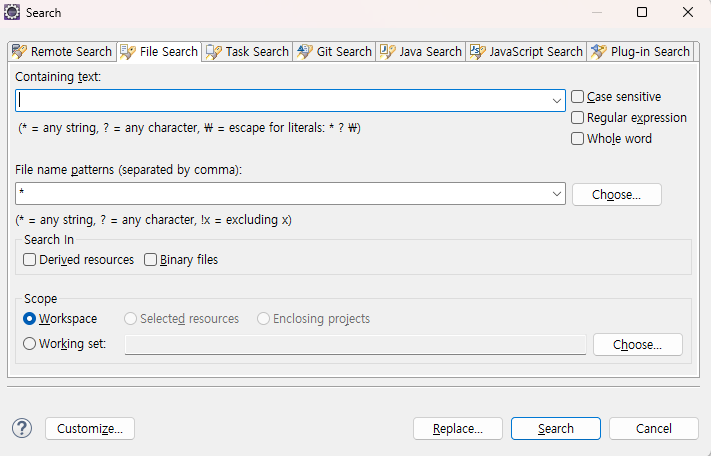This screenshot has height=456, width=711.
Task: Open the File name patterns dropdown list
Action: (557, 194)
